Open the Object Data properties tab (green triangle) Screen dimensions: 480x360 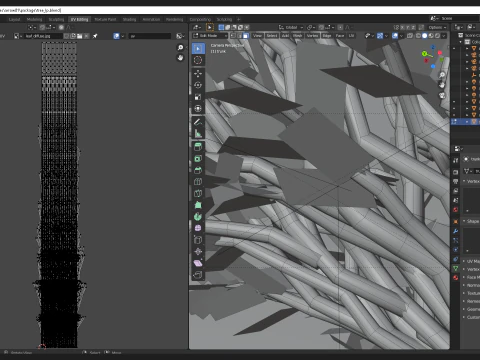click(456, 268)
